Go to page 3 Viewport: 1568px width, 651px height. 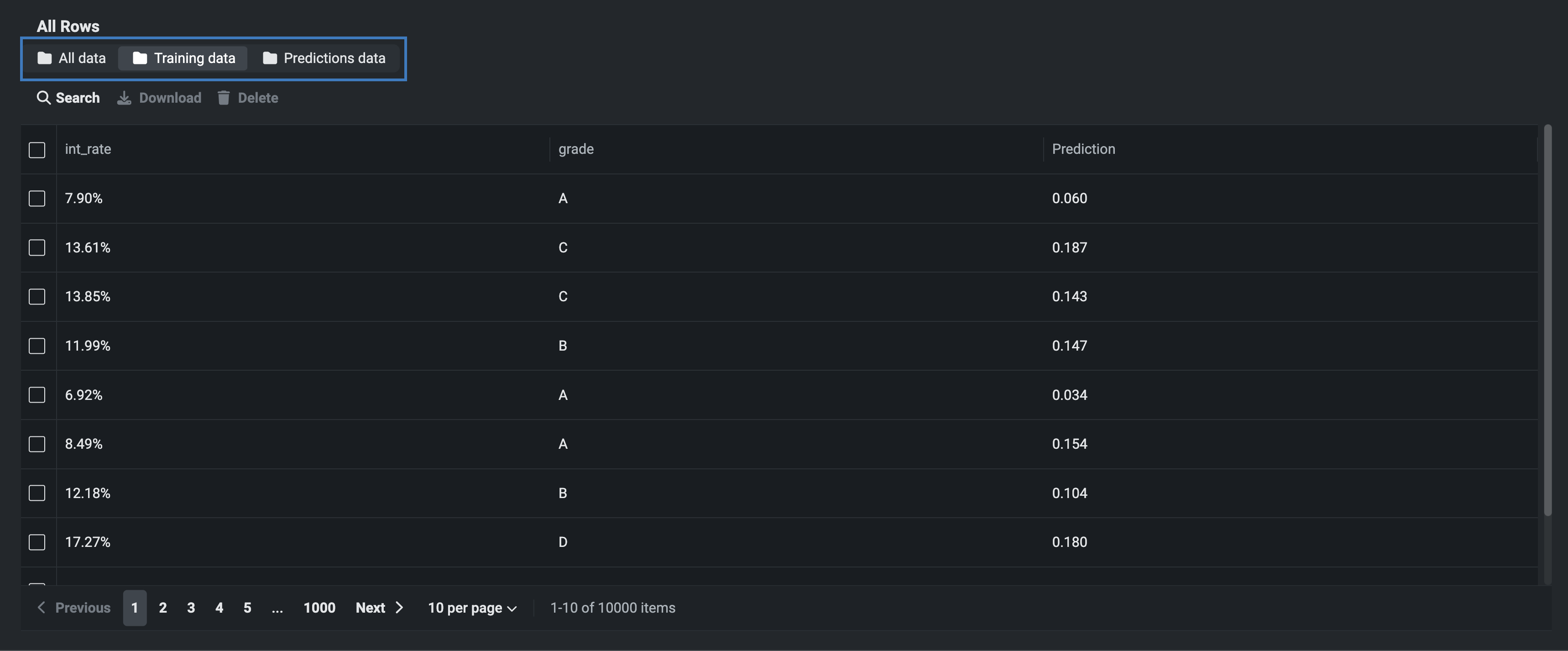[190, 608]
